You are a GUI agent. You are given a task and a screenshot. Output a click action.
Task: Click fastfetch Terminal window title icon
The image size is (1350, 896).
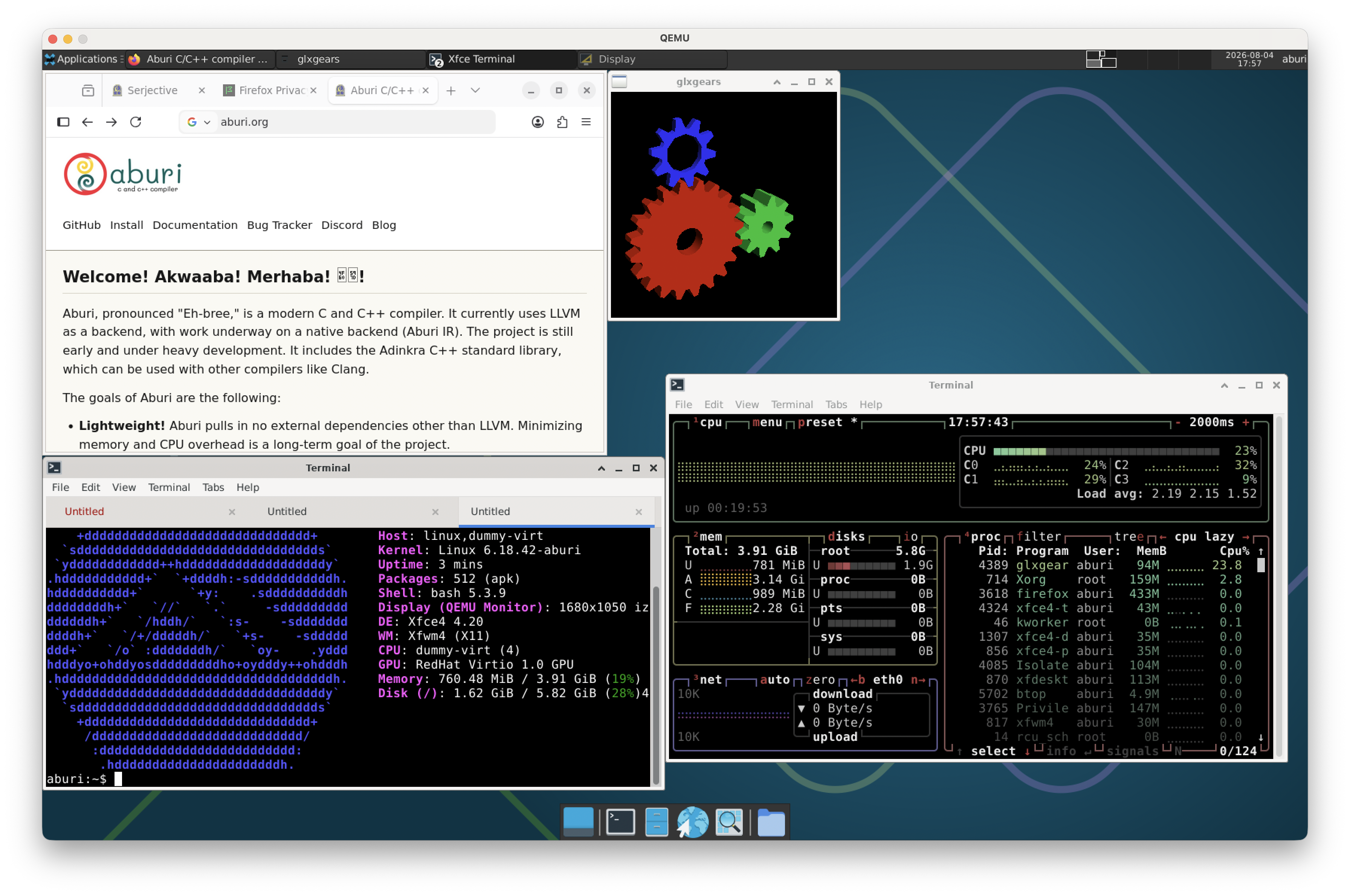tap(54, 468)
